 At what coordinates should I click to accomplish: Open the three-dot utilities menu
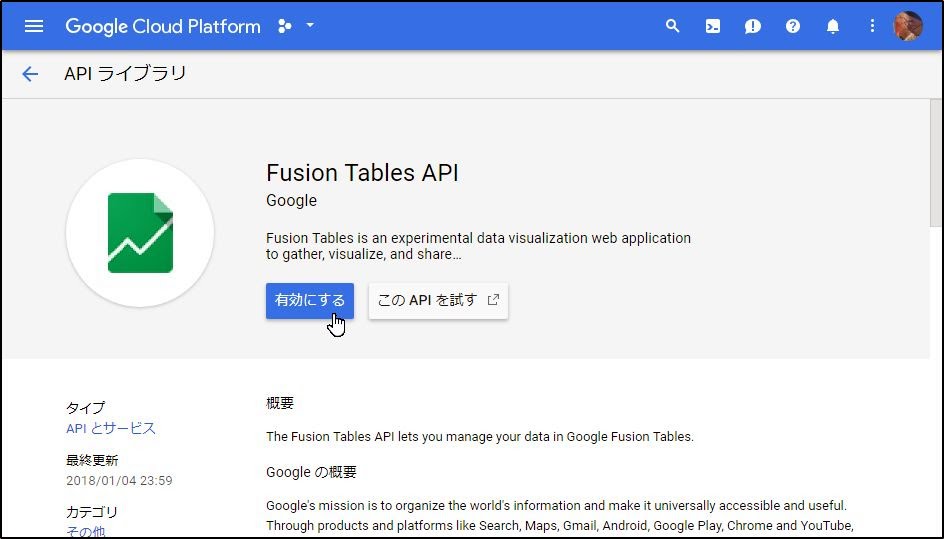coord(872,26)
